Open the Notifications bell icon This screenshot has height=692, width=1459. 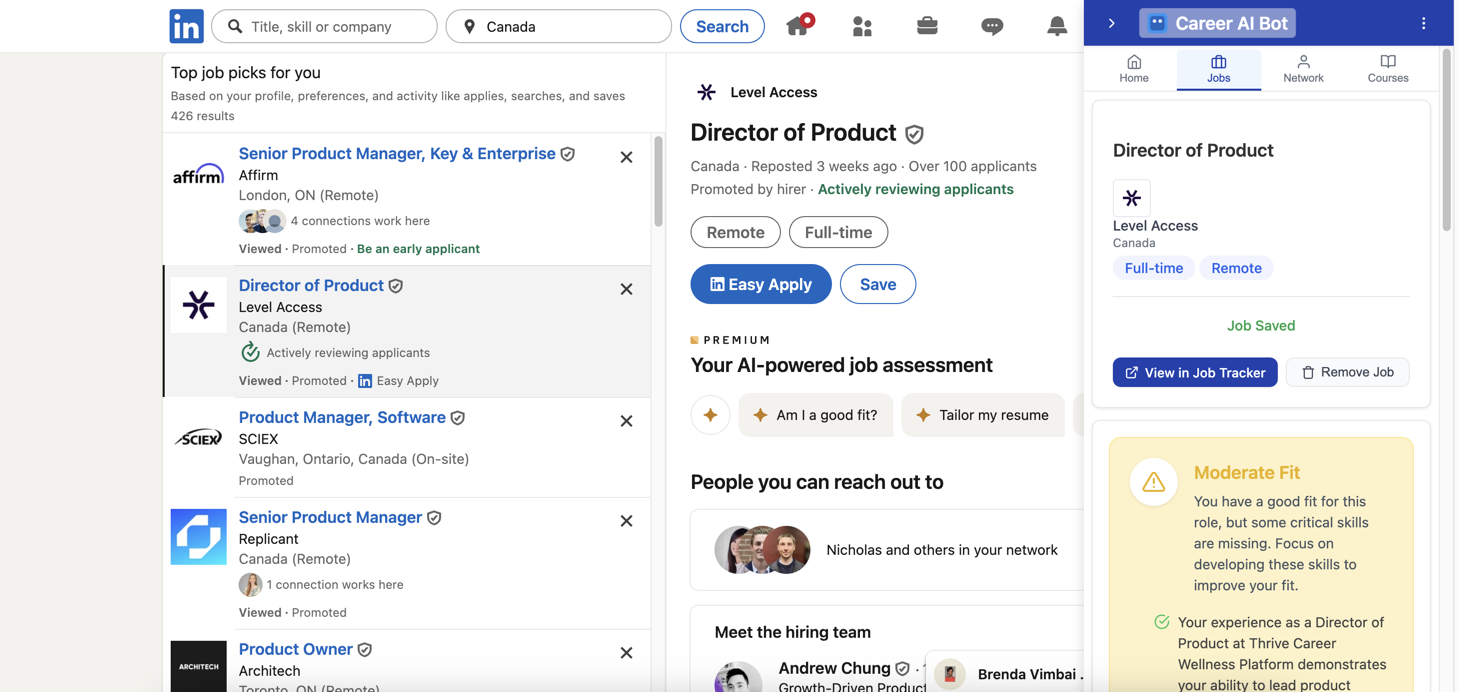pos(1057,27)
